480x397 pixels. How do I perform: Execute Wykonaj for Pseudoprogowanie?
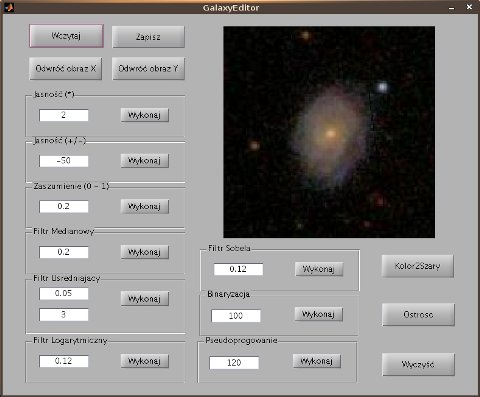[317, 361]
